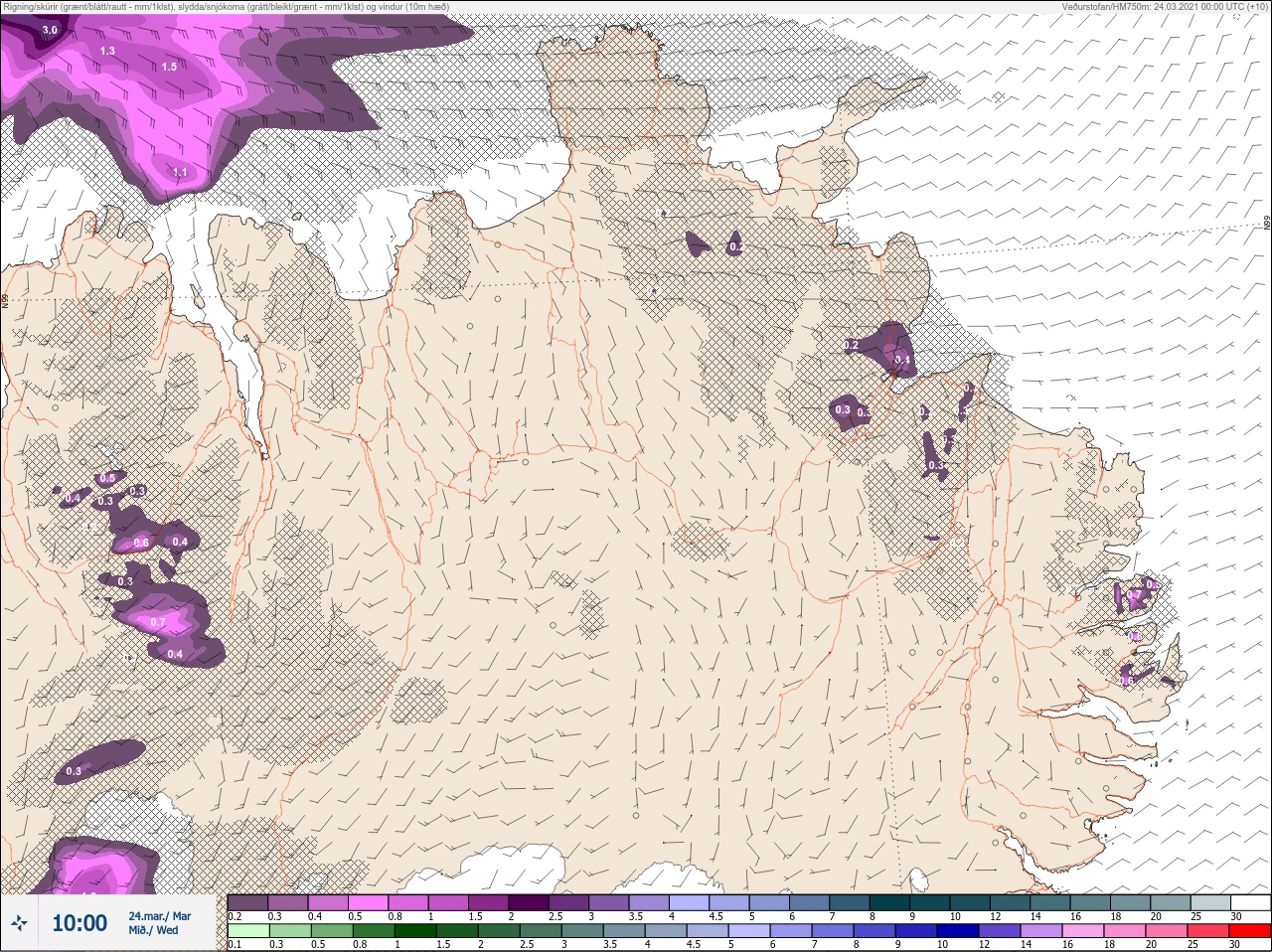Pick the rain-legend swatch starting at 14
Image resolution: width=1272 pixels, height=952 pixels.
point(1041,931)
